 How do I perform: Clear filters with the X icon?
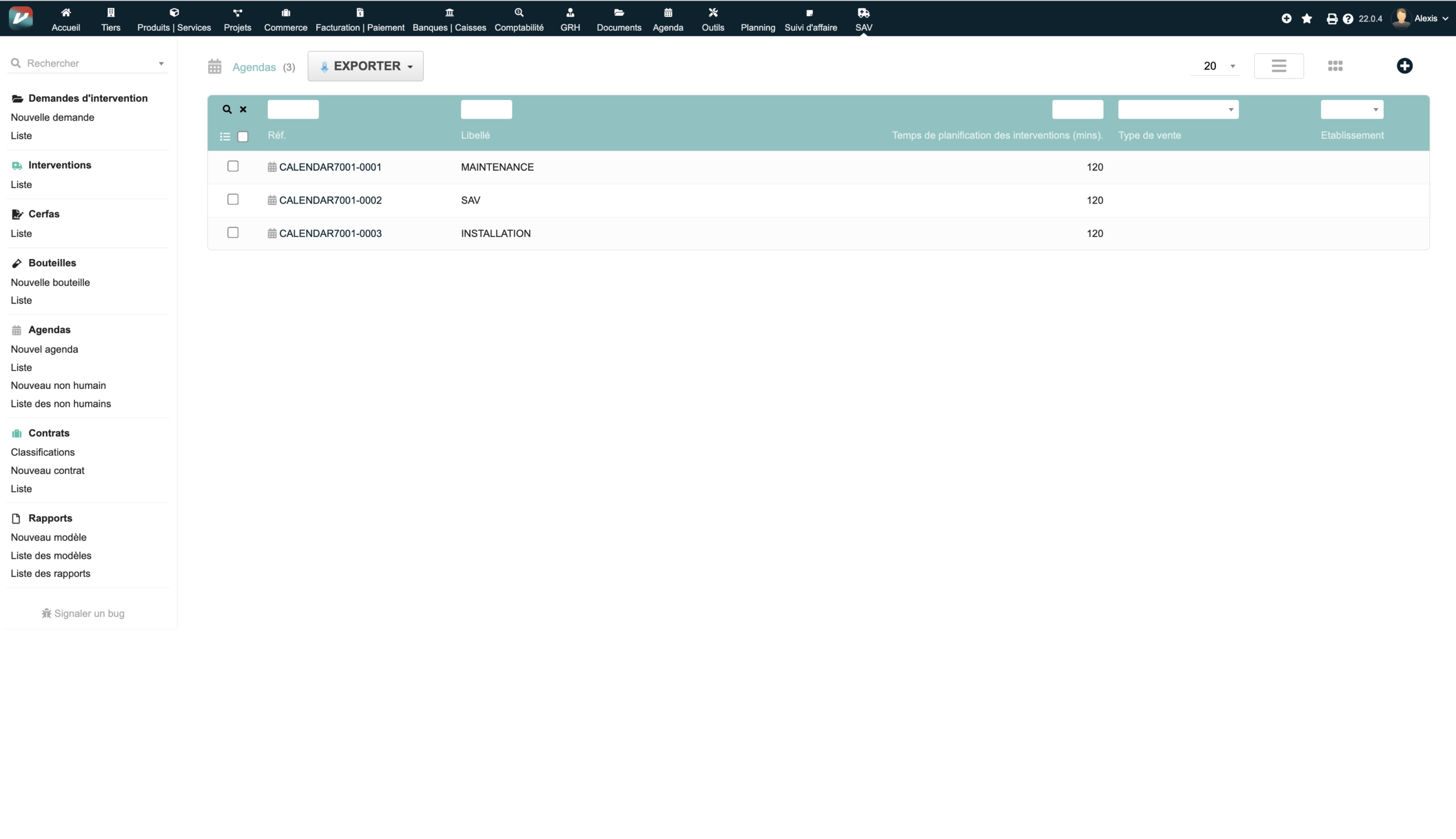[x=243, y=110]
